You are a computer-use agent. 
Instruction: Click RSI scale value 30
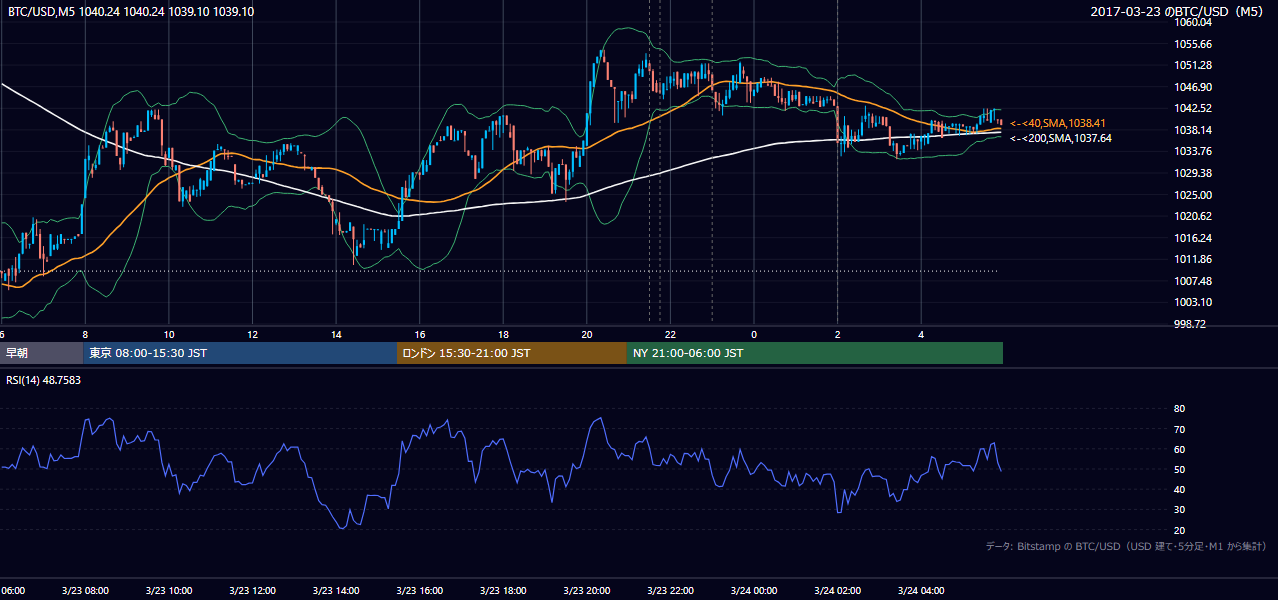(1179, 510)
